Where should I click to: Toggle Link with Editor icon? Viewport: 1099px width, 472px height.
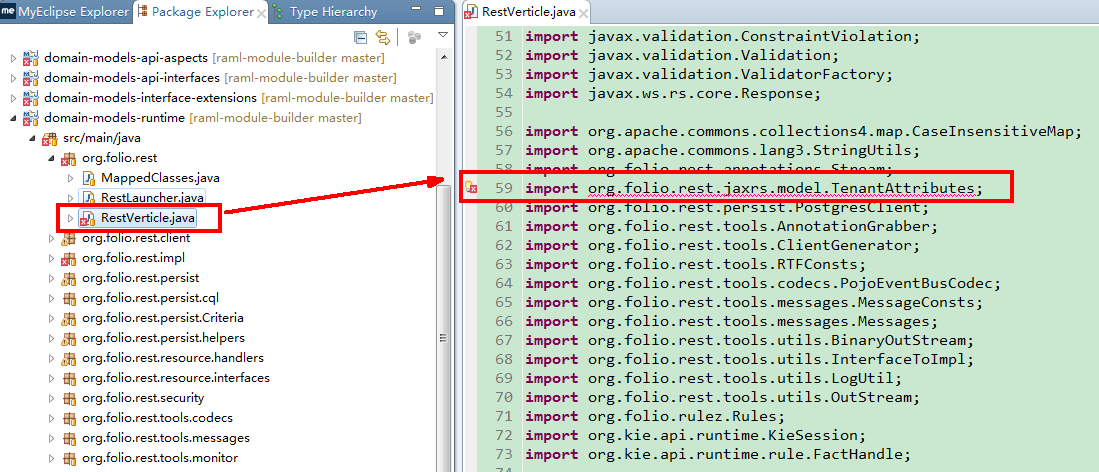coord(383,36)
